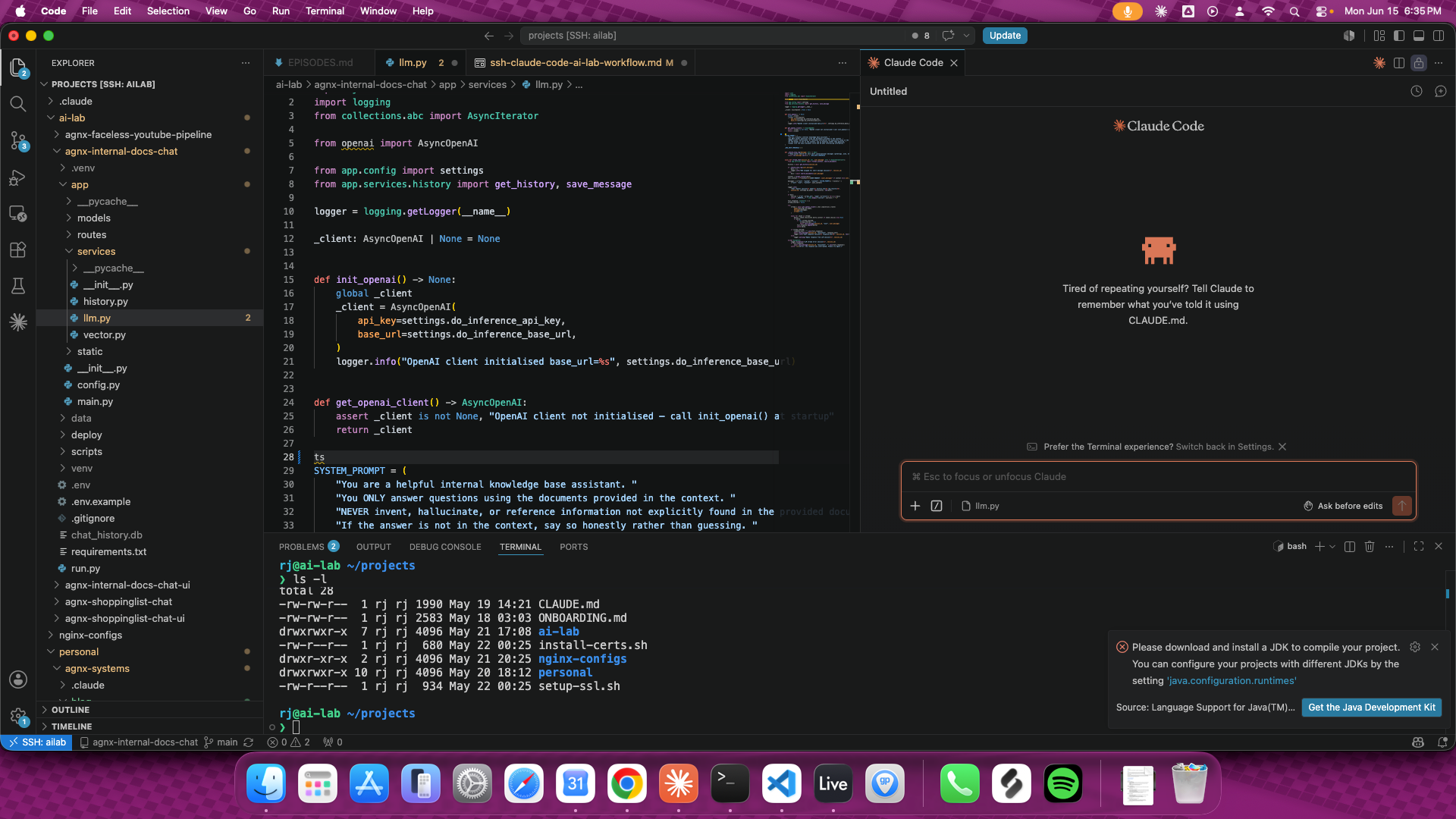The image size is (1456, 819).
Task: Add attachment with plus in Claude input
Action: pyautogui.click(x=915, y=506)
